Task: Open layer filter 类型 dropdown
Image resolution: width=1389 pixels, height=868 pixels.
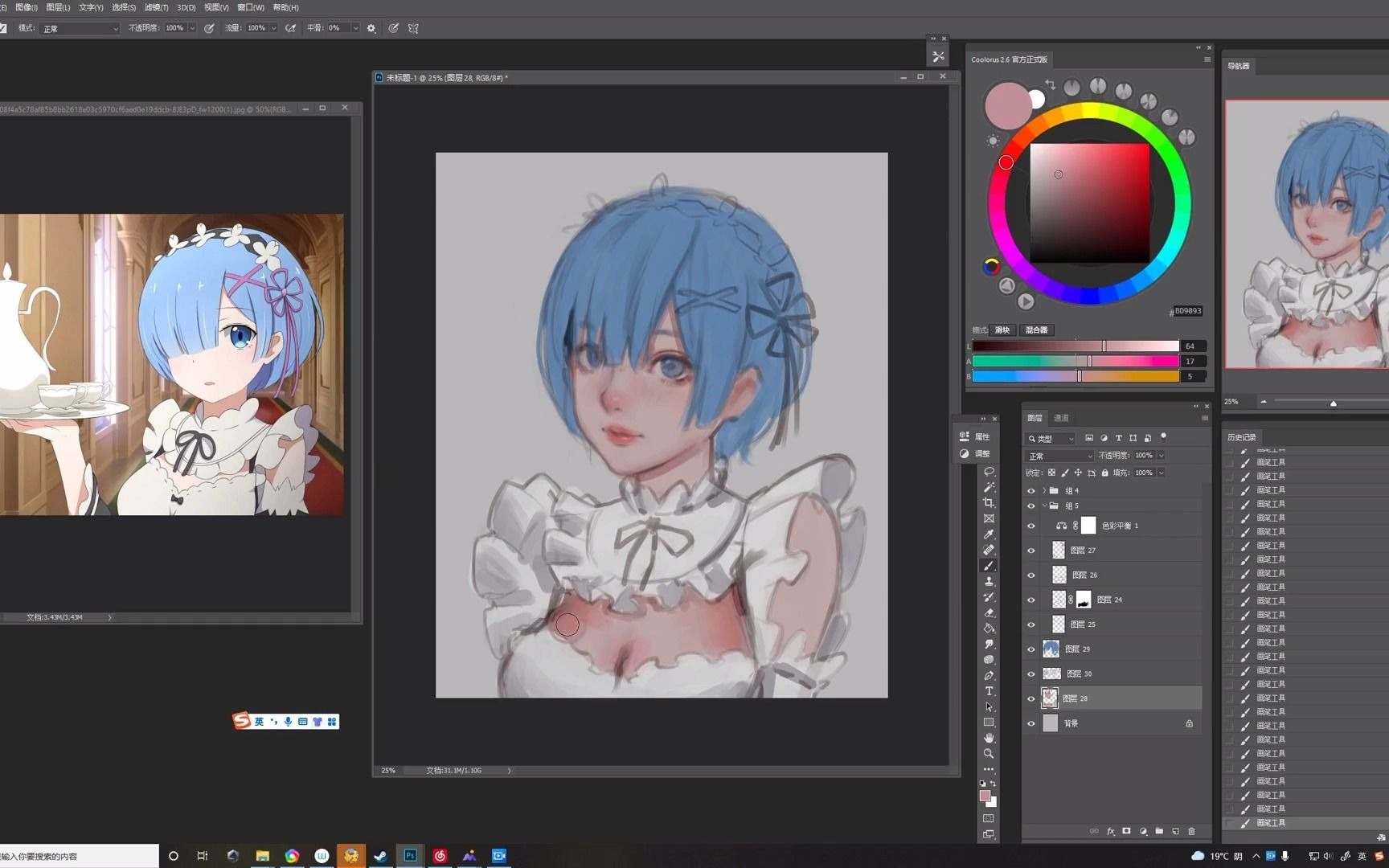Action: click(x=1051, y=439)
